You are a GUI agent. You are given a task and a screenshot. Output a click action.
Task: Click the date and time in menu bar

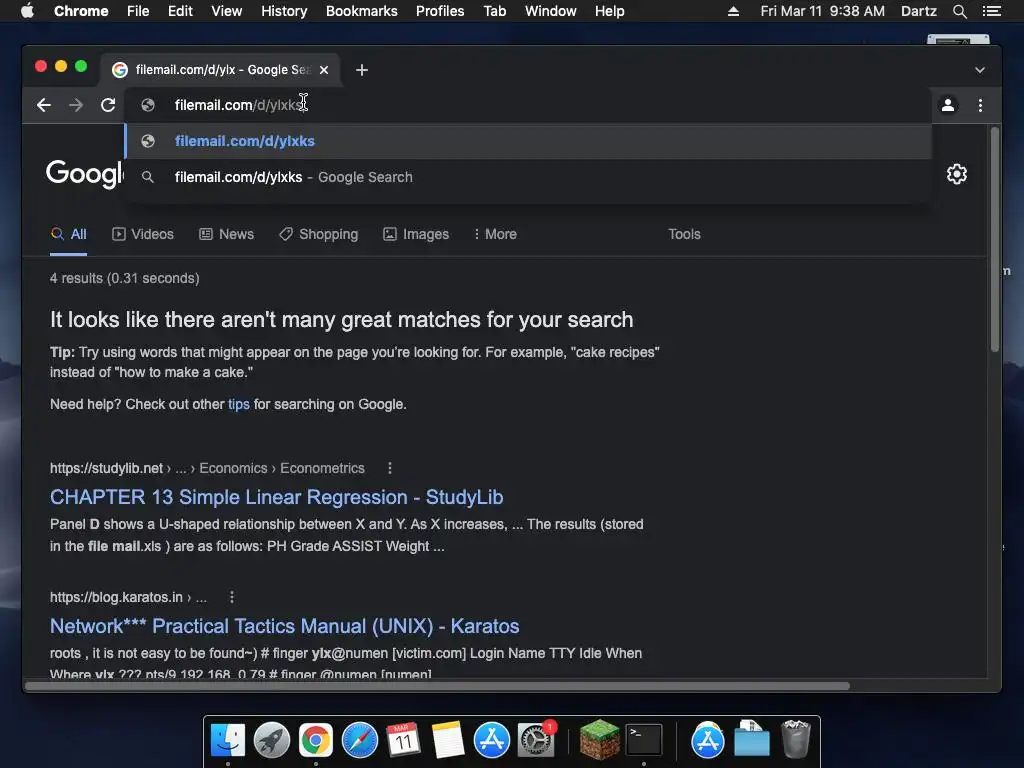point(822,11)
